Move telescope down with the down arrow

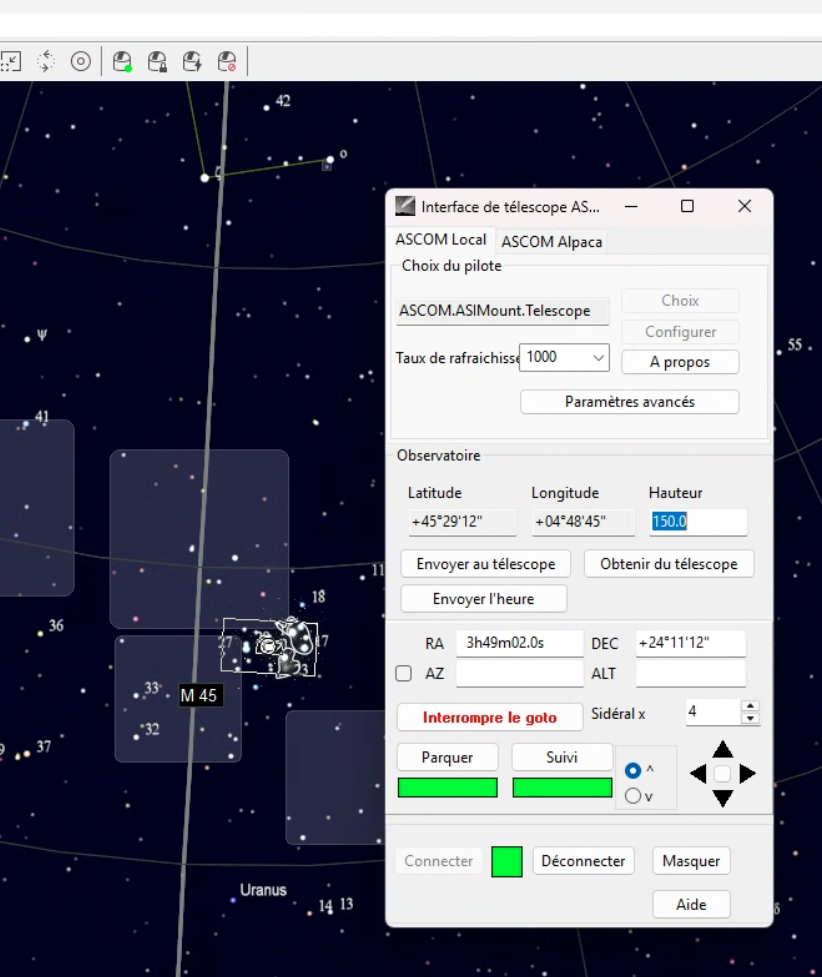click(x=723, y=798)
